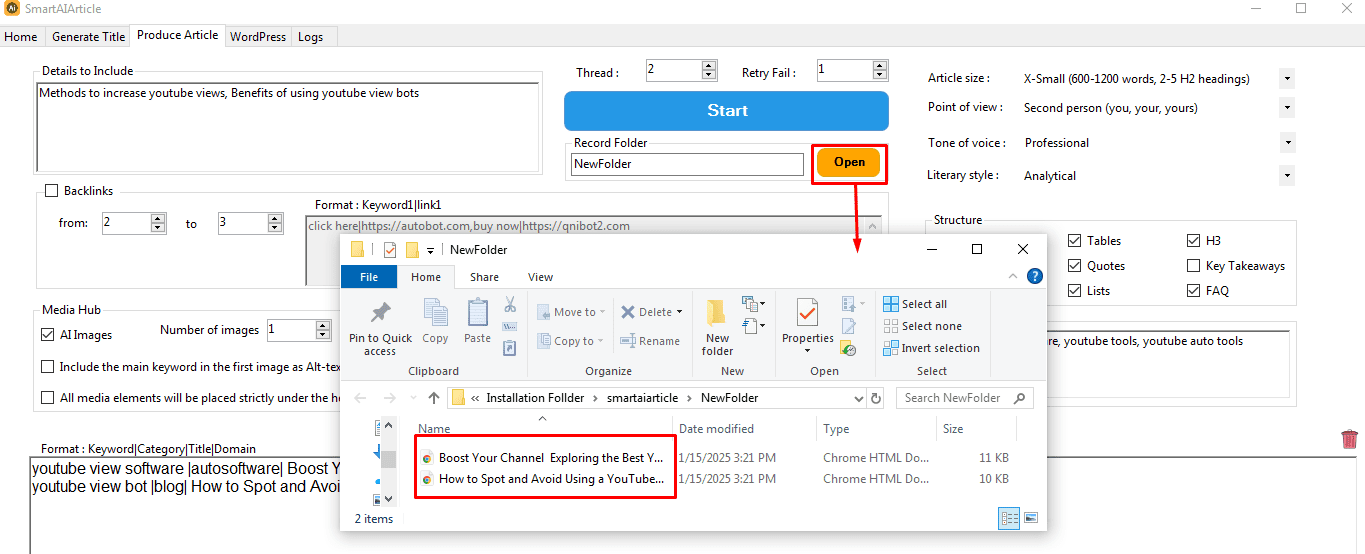The height and width of the screenshot is (554, 1365).
Task: Click the Quick Access properties checkmark icon
Action: (390, 250)
